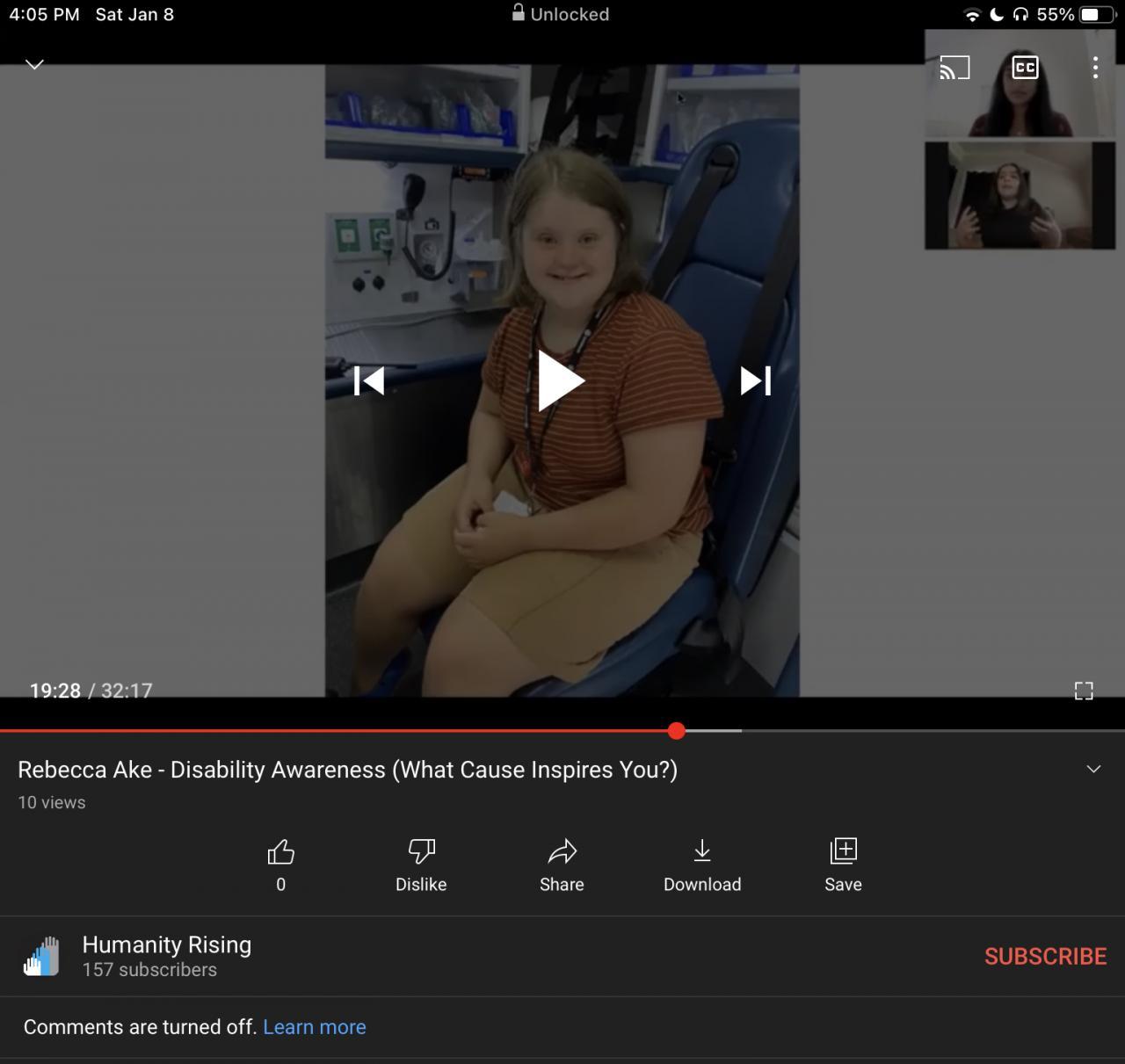1125x1064 pixels.
Task: Skip to the previous video
Action: click(x=369, y=380)
